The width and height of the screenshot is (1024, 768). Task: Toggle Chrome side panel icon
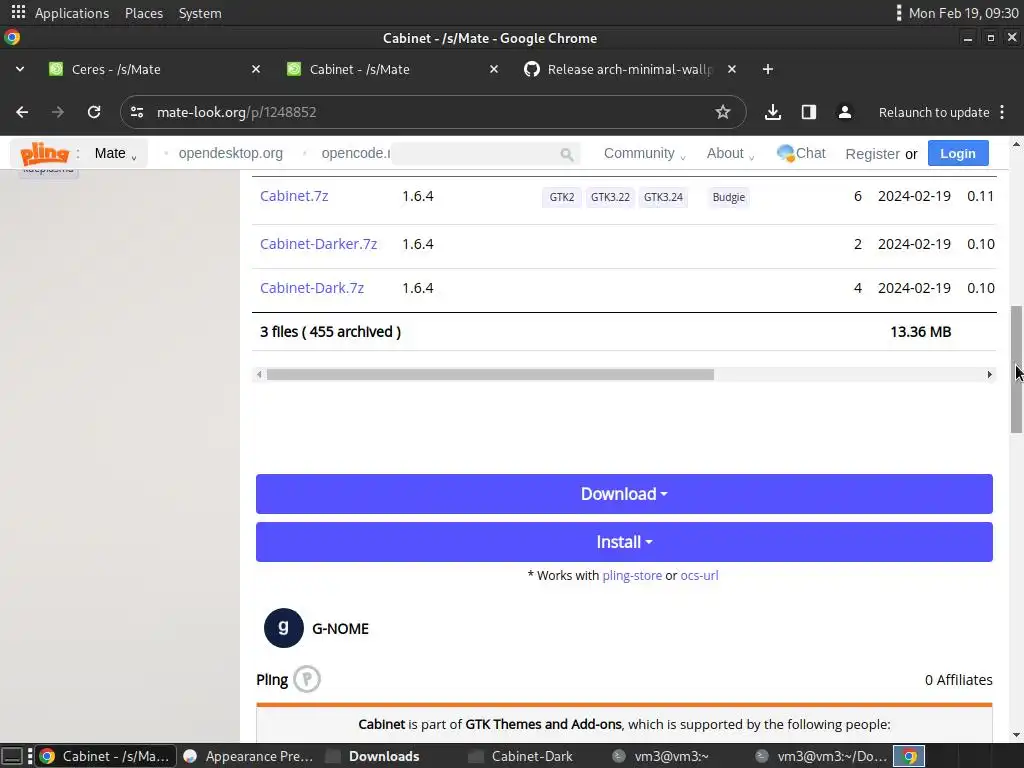(808, 112)
